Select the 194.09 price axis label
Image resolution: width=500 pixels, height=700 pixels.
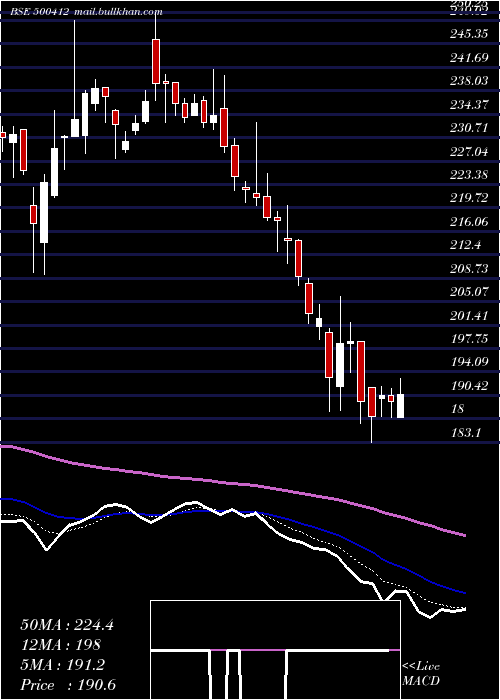tap(468, 362)
